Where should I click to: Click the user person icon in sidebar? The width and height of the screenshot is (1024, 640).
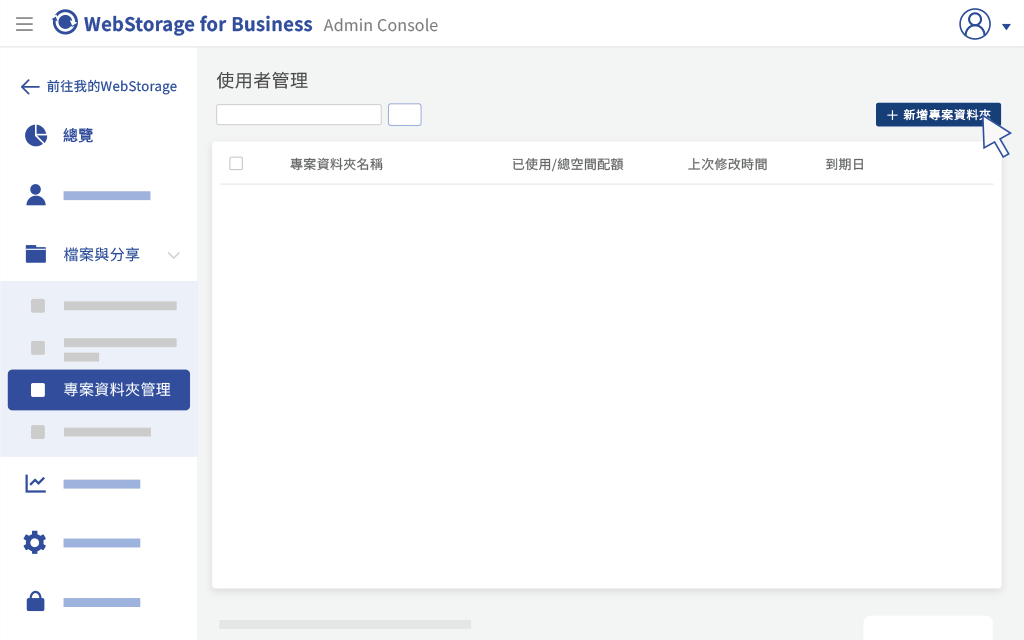(36, 195)
